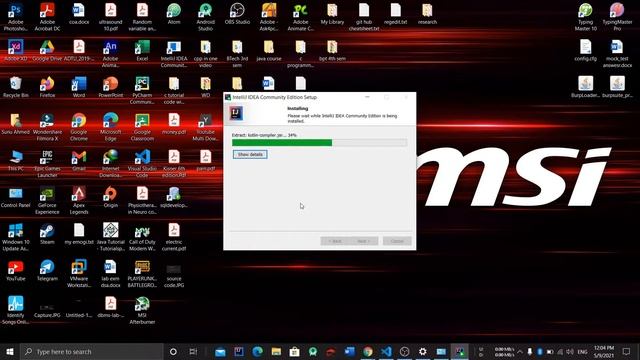Select the Gmail desktop shortcut
This screenshot has width=640, height=360.
[x=79, y=160]
